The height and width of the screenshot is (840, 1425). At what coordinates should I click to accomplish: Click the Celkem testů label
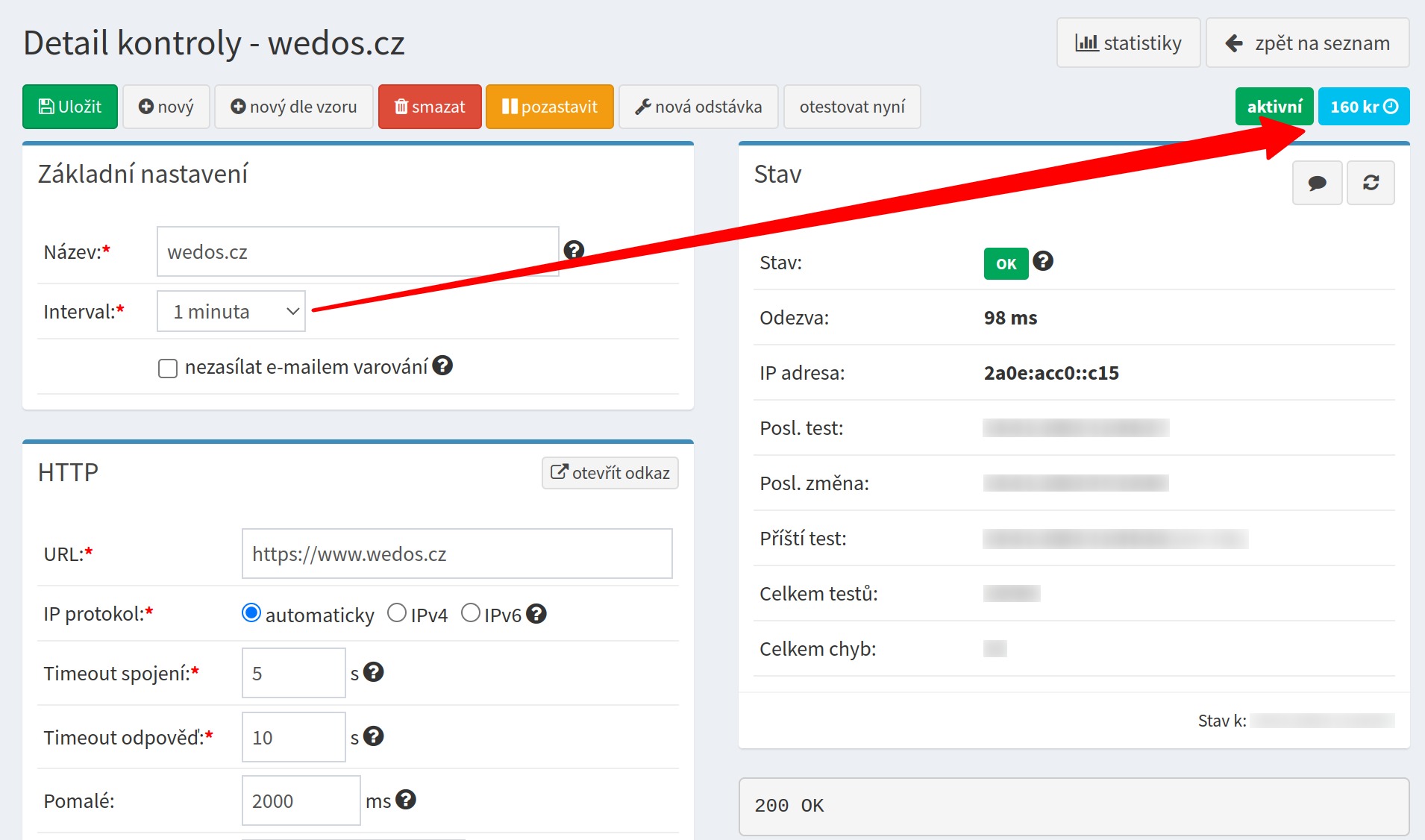[818, 594]
